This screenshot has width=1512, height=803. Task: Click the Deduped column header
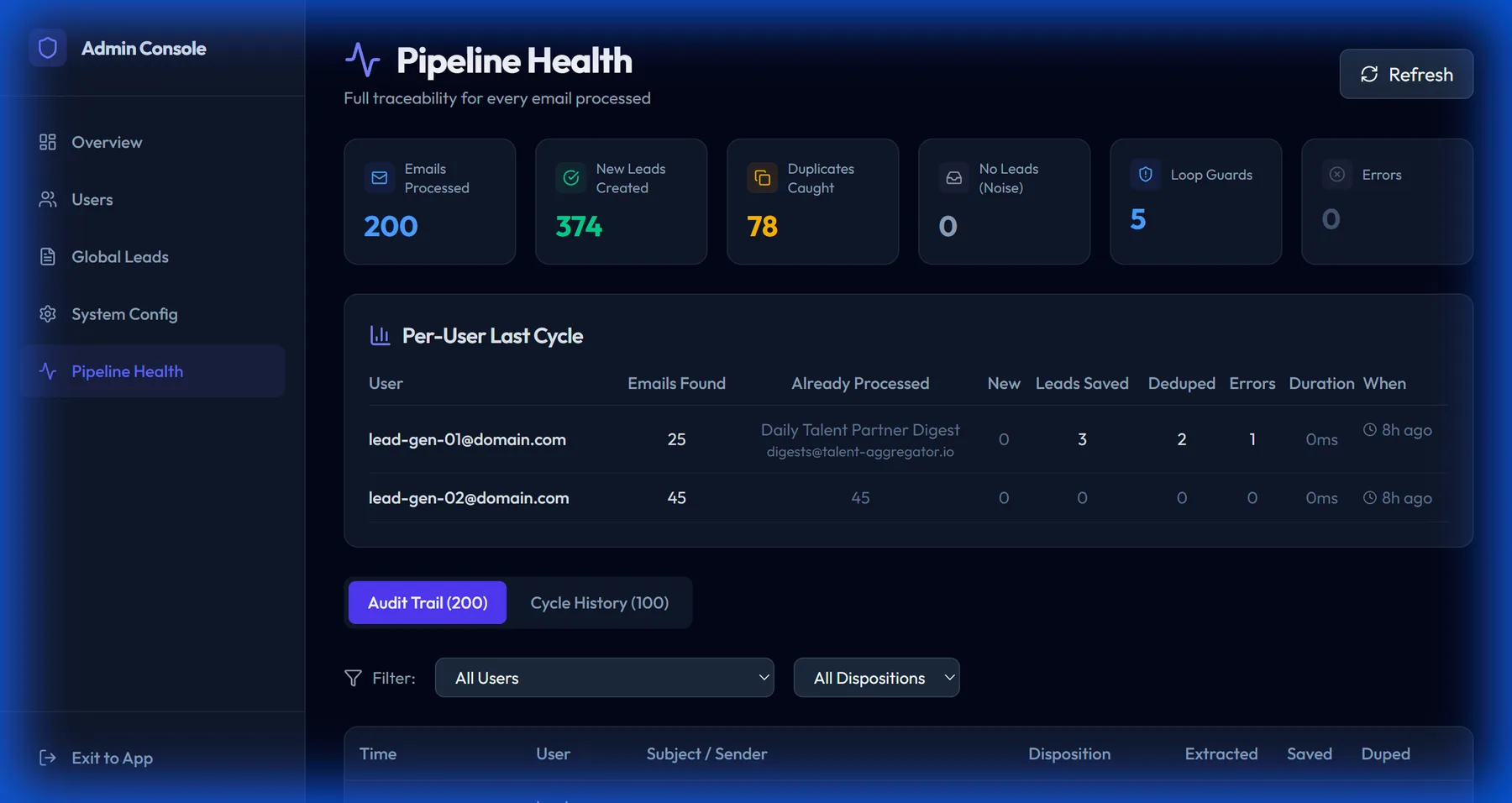point(1181,383)
